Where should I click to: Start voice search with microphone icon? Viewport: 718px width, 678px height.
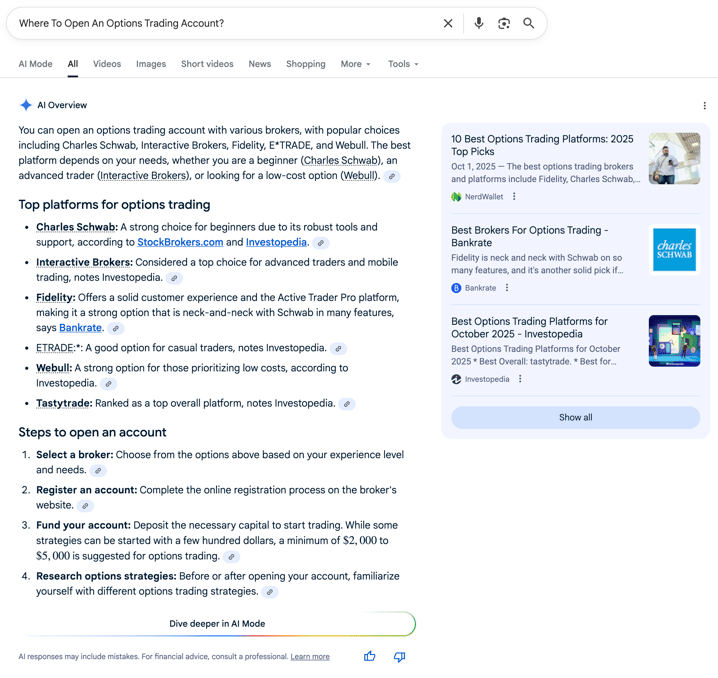click(x=479, y=23)
